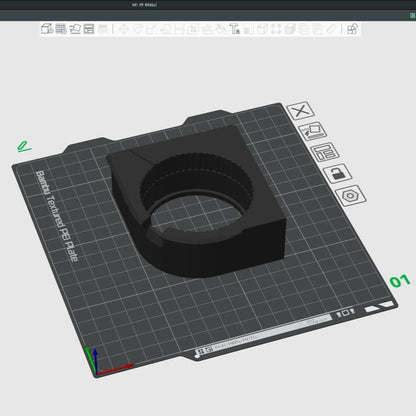This screenshot has height=416, width=416.
Task: Switch to Assembly View icon
Action: coord(353,29)
